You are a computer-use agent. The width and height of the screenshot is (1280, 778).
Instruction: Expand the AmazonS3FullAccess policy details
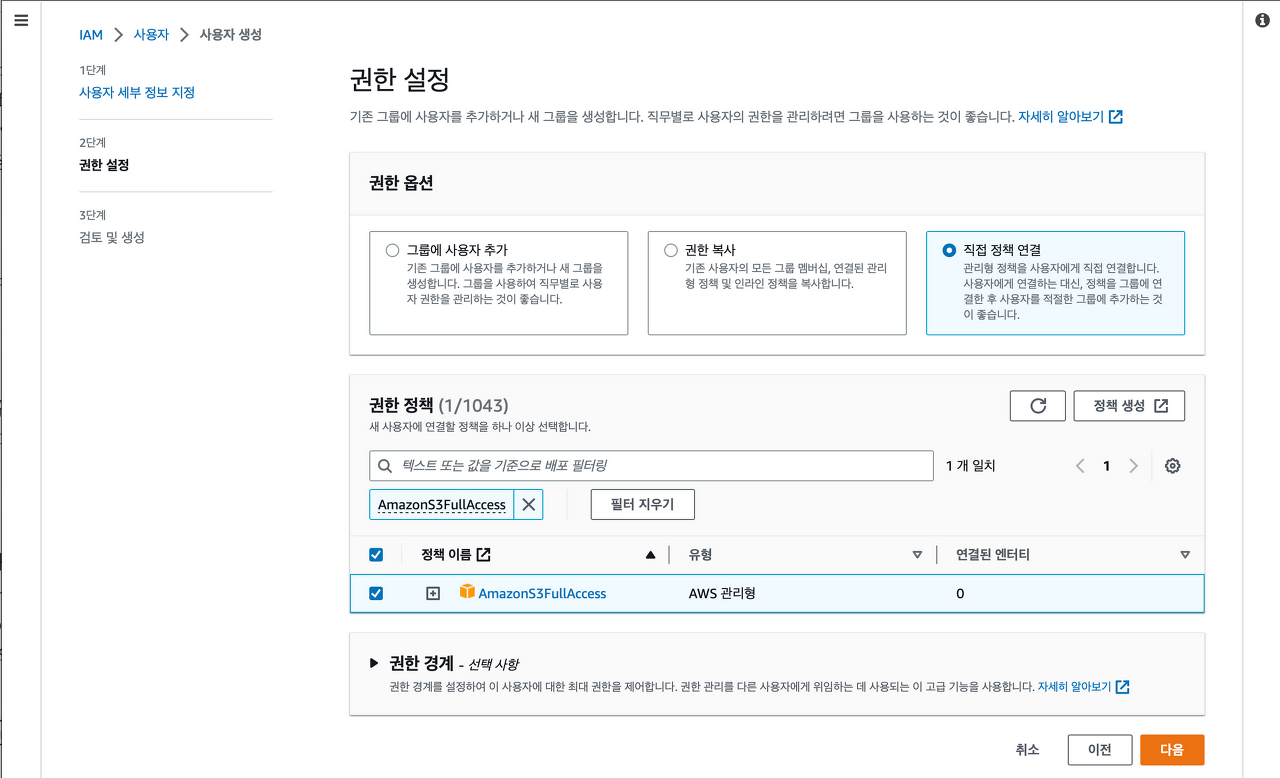pos(433,593)
